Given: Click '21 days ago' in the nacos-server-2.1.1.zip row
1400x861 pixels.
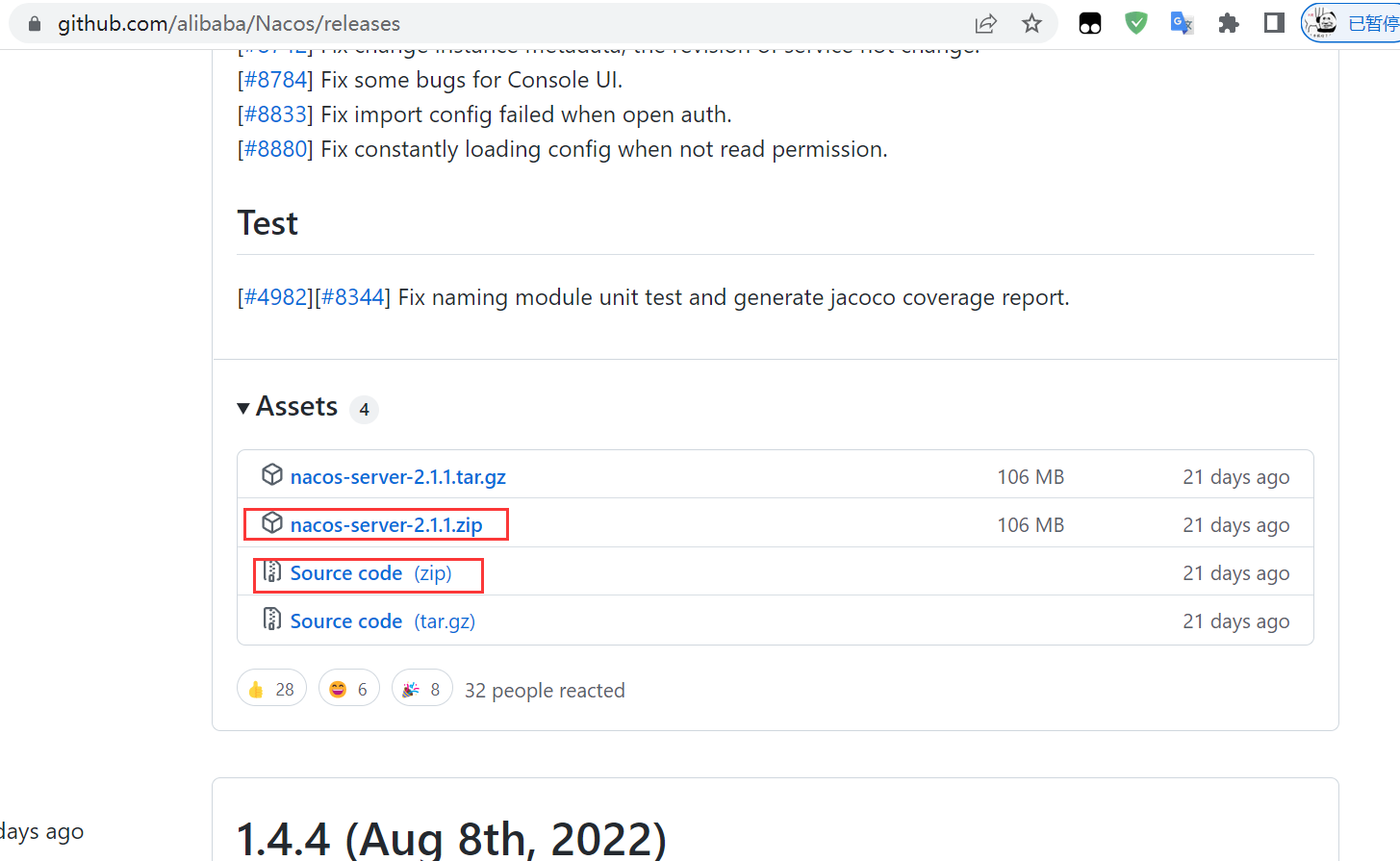Looking at the screenshot, I should 1236,525.
